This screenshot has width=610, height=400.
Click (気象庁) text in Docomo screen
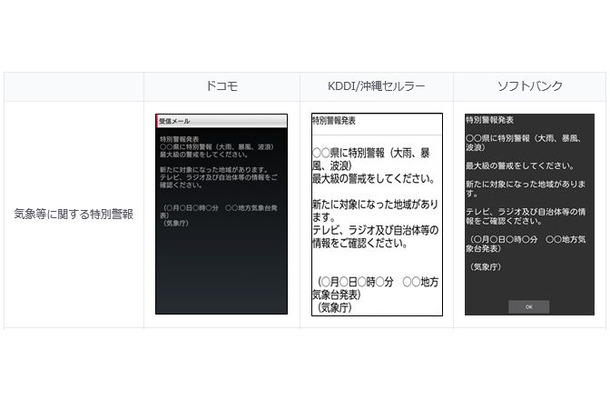pos(176,223)
